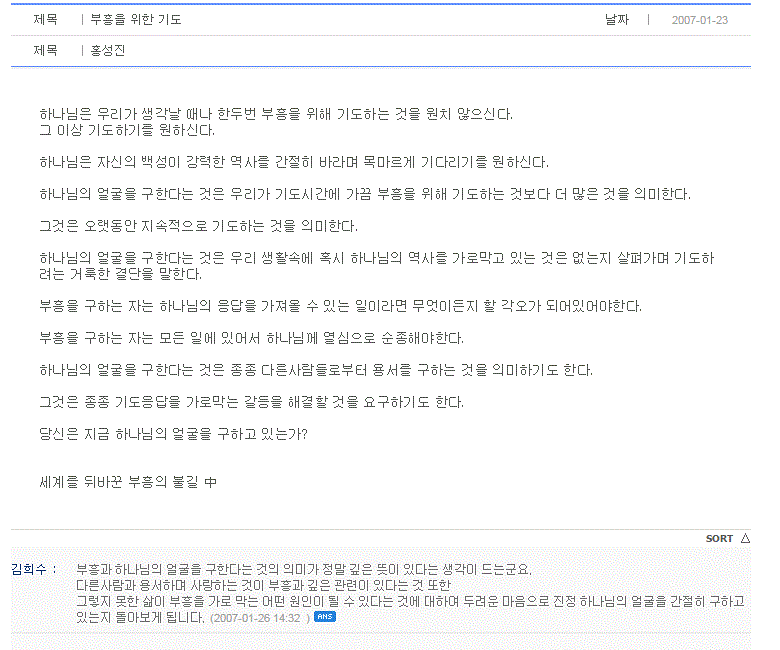Click the line 당신은 지금 하나님의 얼굴을 구하고 있는가?

(173, 434)
